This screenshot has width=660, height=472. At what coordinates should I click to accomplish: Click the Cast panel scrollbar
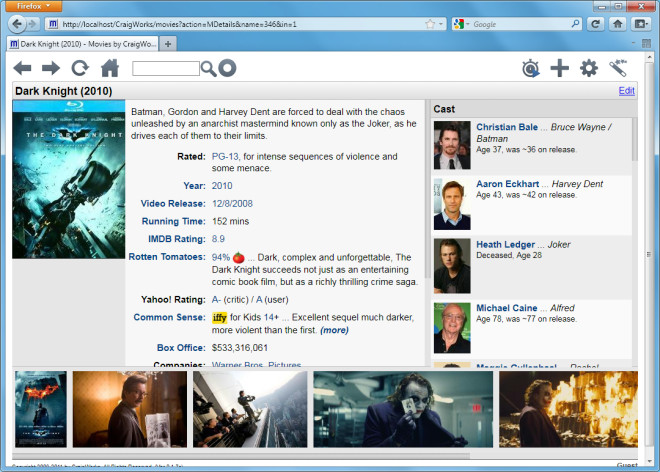pos(635,139)
